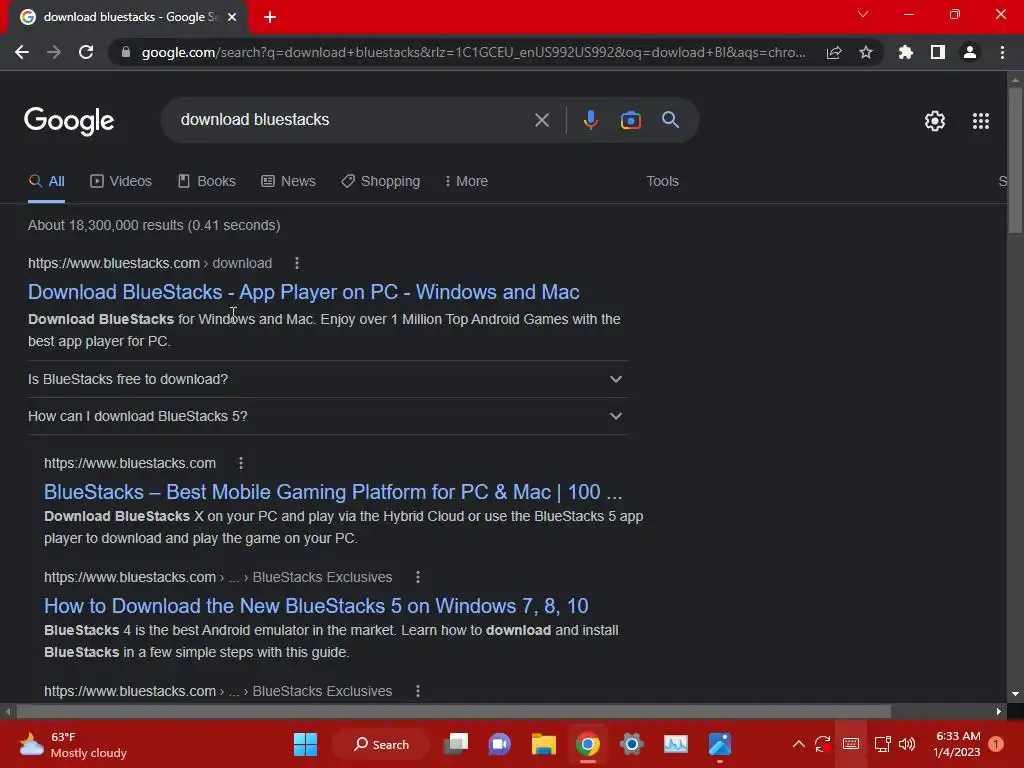Click the Chrome icon in the taskbar
The image size is (1024, 768).
(x=588, y=744)
